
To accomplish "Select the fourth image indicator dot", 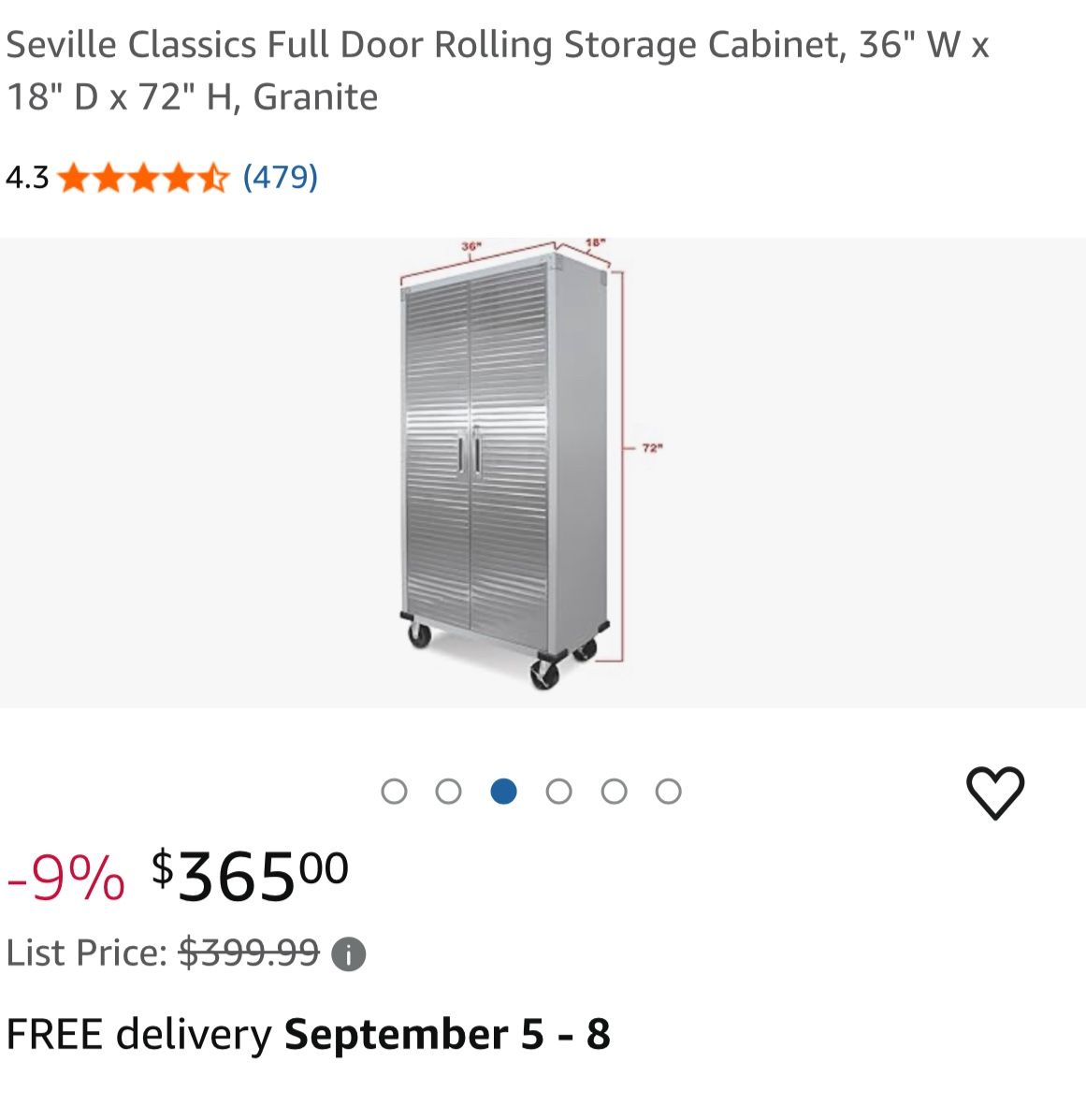I will coord(558,791).
